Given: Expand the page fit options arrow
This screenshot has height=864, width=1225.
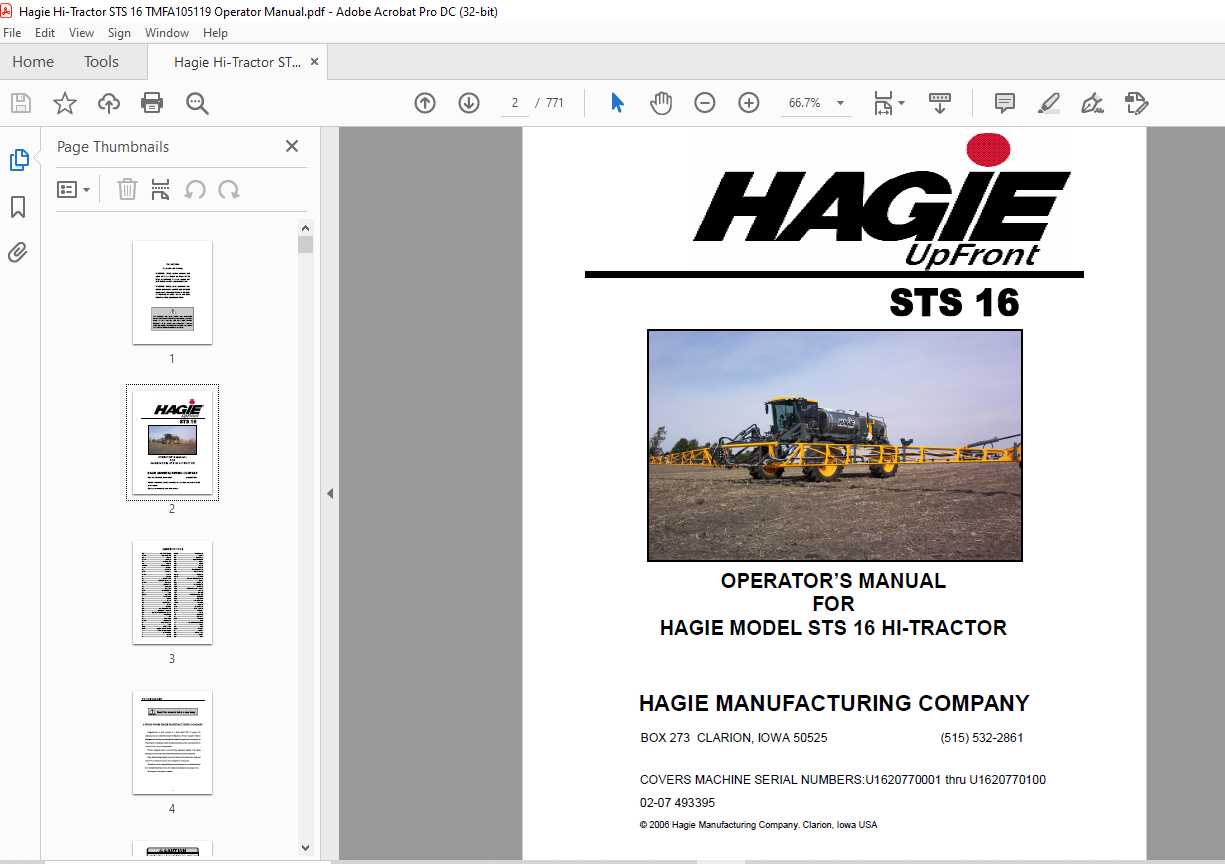Looking at the screenshot, I should point(901,103).
